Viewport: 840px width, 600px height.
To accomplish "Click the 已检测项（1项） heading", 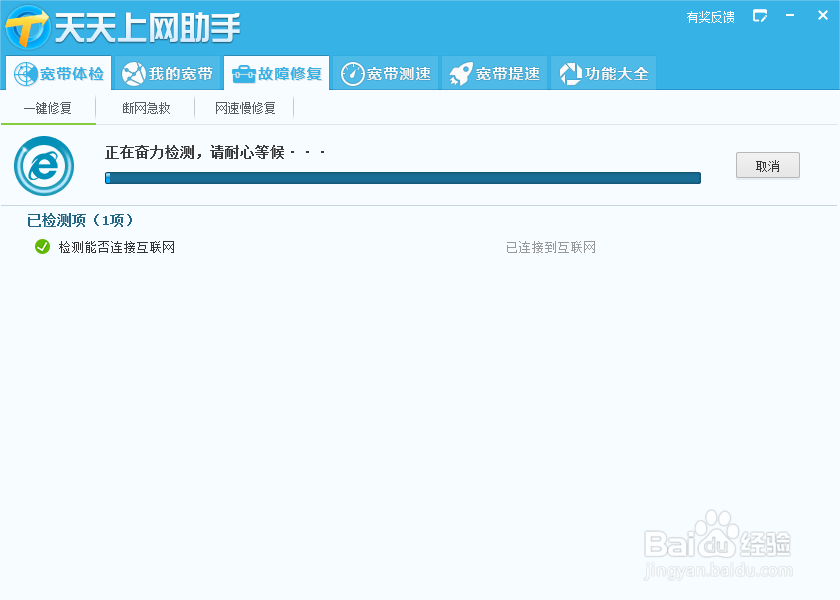I will click(80, 220).
